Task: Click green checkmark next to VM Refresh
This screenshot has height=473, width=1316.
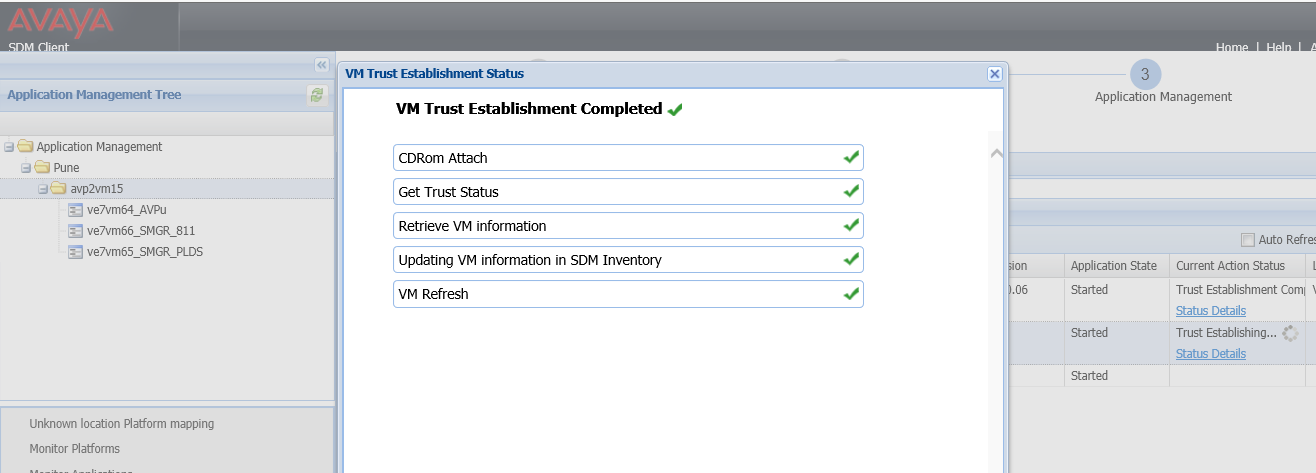Action: point(852,293)
